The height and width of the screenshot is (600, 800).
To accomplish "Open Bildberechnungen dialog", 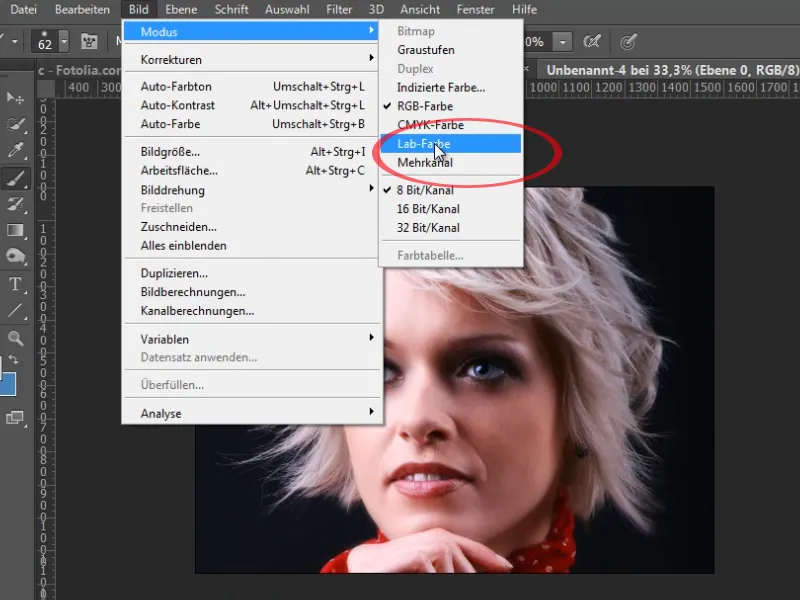I will pos(252,292).
